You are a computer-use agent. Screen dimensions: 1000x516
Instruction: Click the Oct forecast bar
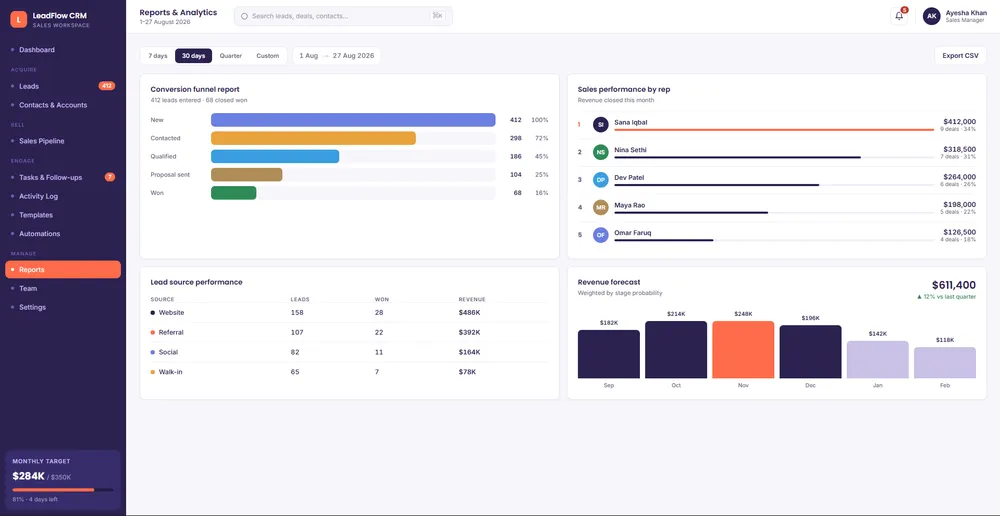click(x=676, y=350)
